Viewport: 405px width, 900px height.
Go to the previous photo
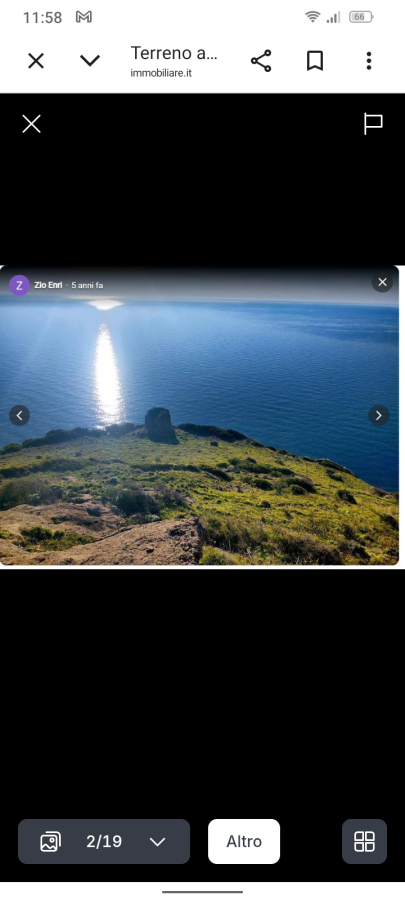[x=20, y=416]
